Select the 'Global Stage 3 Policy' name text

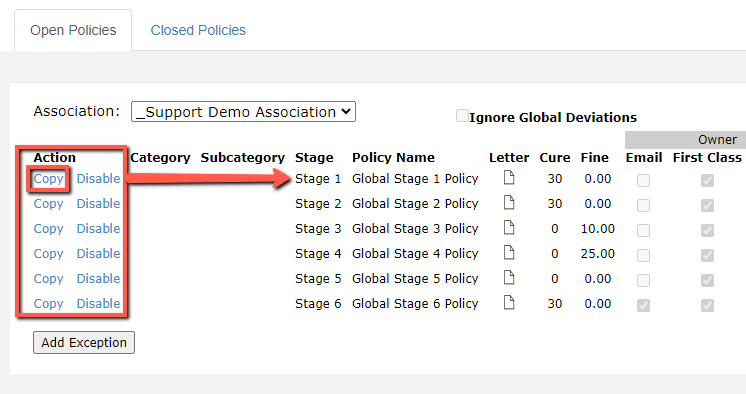coord(415,229)
